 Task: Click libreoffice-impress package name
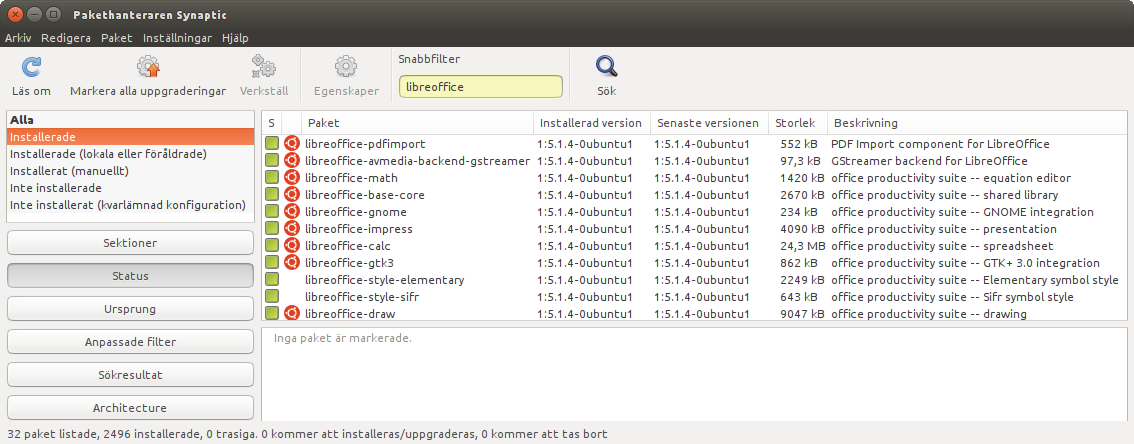coord(359,229)
